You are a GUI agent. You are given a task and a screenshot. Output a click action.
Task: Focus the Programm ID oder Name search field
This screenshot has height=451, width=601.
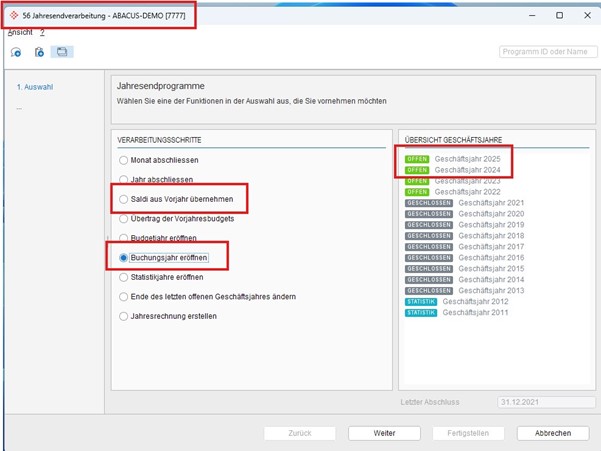[x=548, y=52]
